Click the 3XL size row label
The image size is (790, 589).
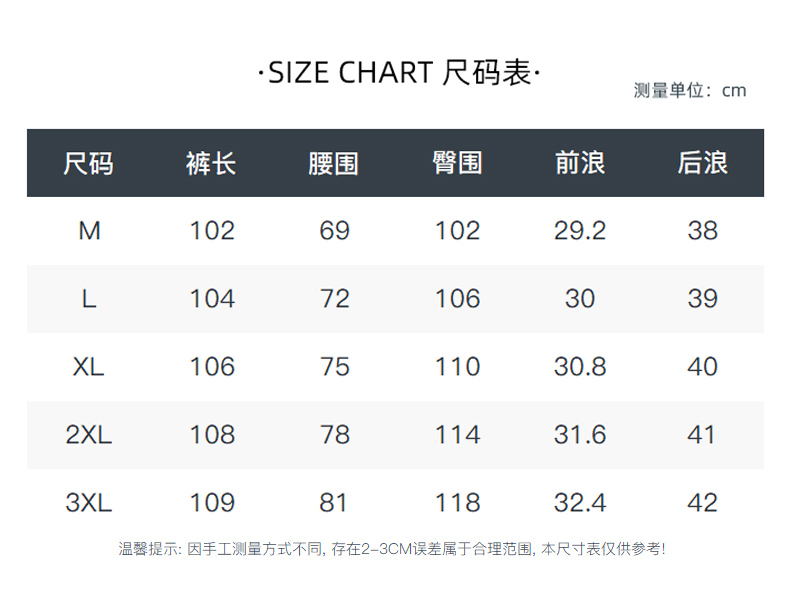click(89, 503)
